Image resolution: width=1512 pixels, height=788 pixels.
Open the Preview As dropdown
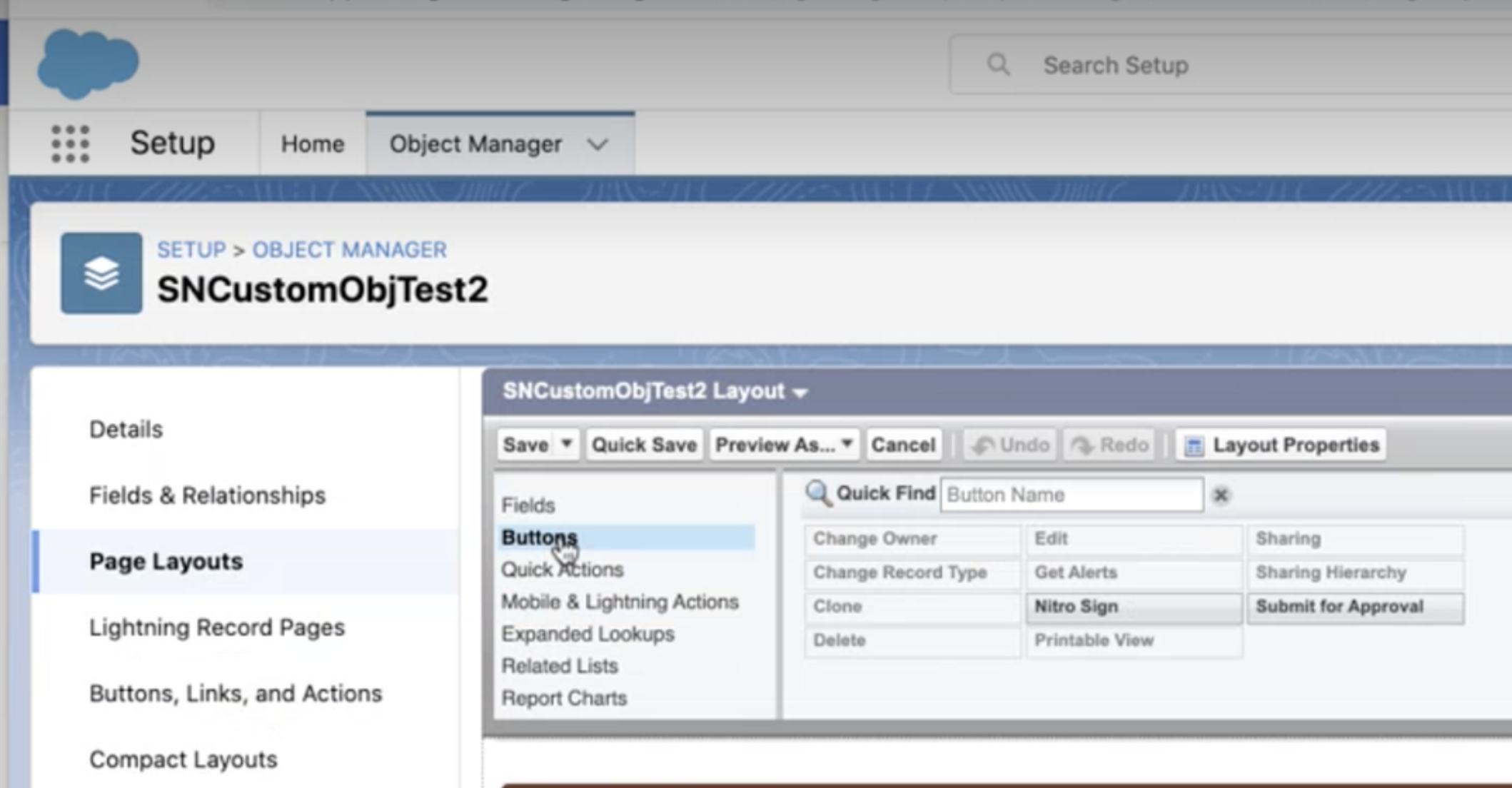pos(785,445)
